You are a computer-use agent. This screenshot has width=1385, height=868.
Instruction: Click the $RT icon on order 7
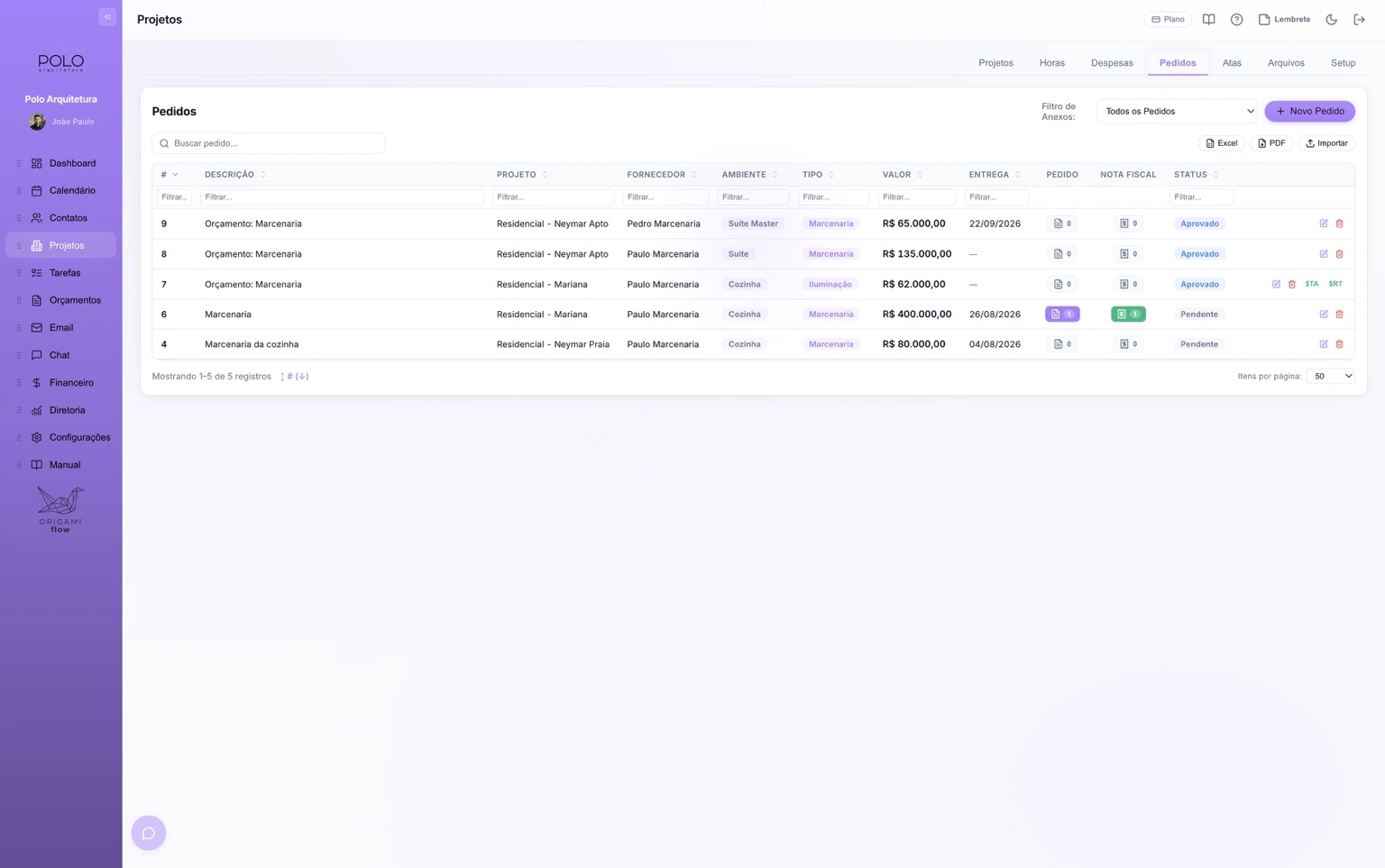coord(1335,284)
